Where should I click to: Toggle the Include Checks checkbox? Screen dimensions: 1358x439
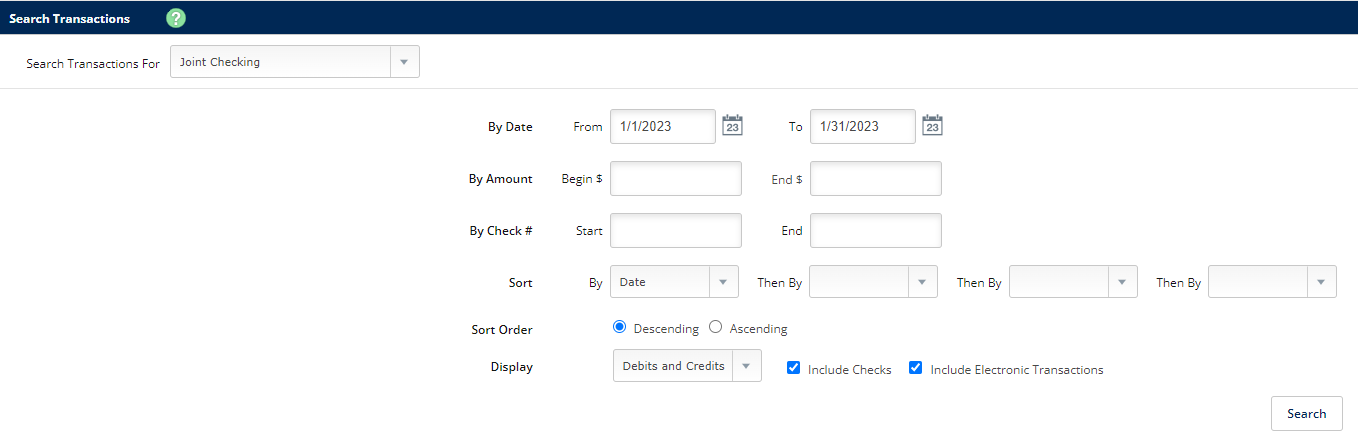[793, 368]
